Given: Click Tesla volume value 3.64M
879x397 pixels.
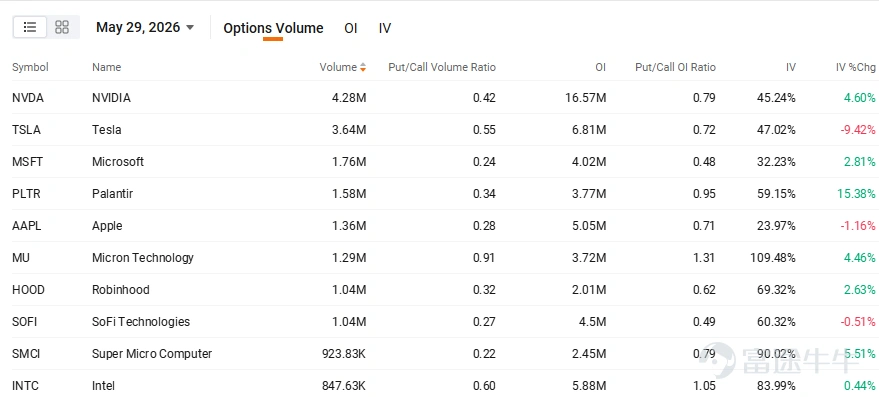Looking at the screenshot, I should 349,130.
